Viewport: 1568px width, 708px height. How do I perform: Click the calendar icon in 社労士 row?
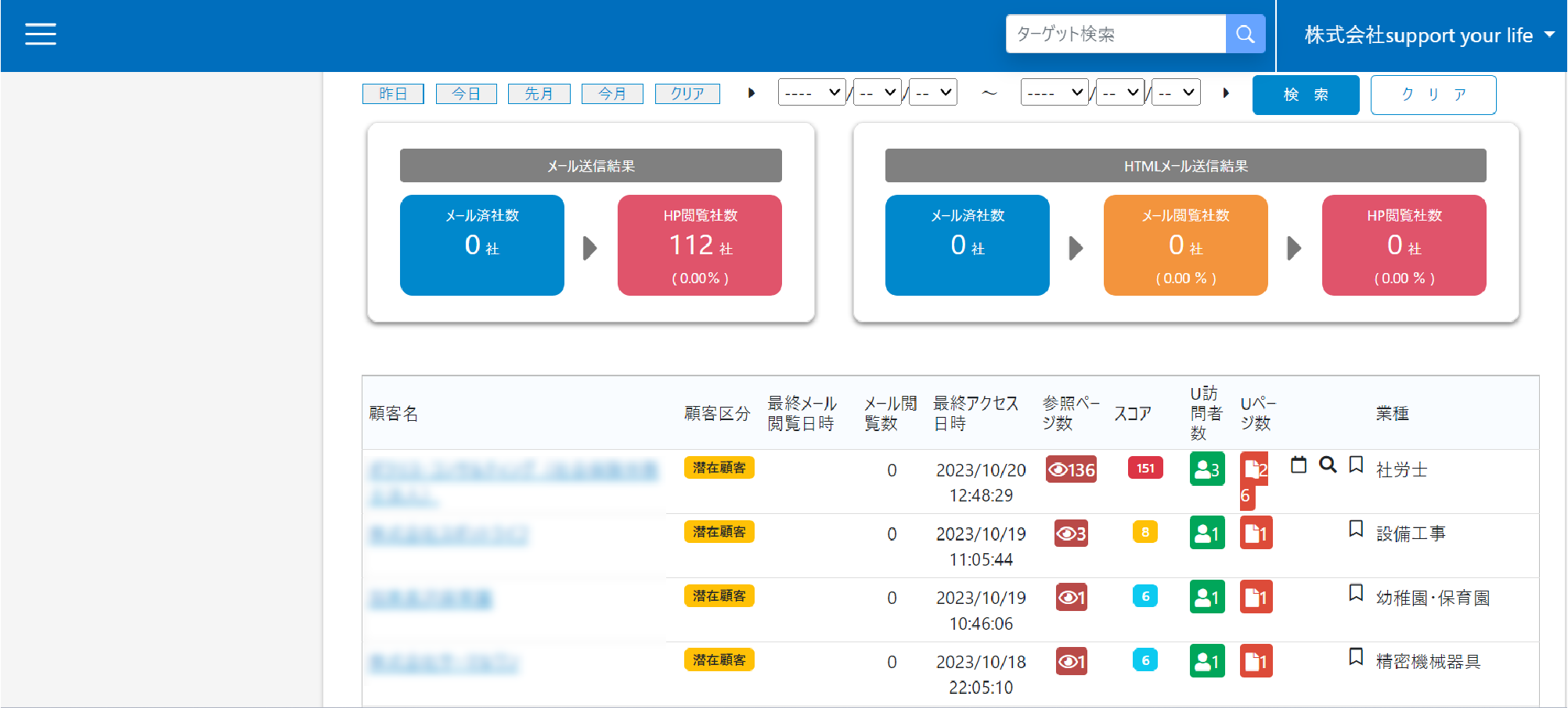[1299, 465]
